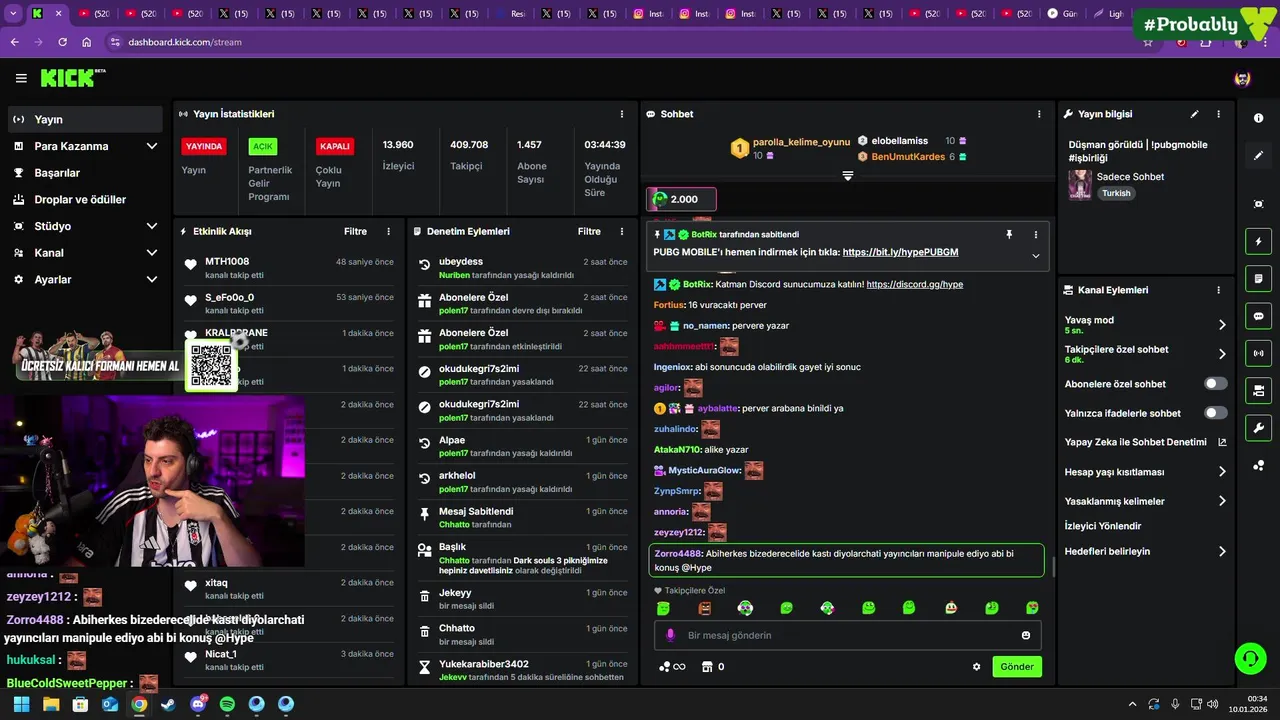Click the pencil shortcut in the right sidebar

pos(1258,155)
